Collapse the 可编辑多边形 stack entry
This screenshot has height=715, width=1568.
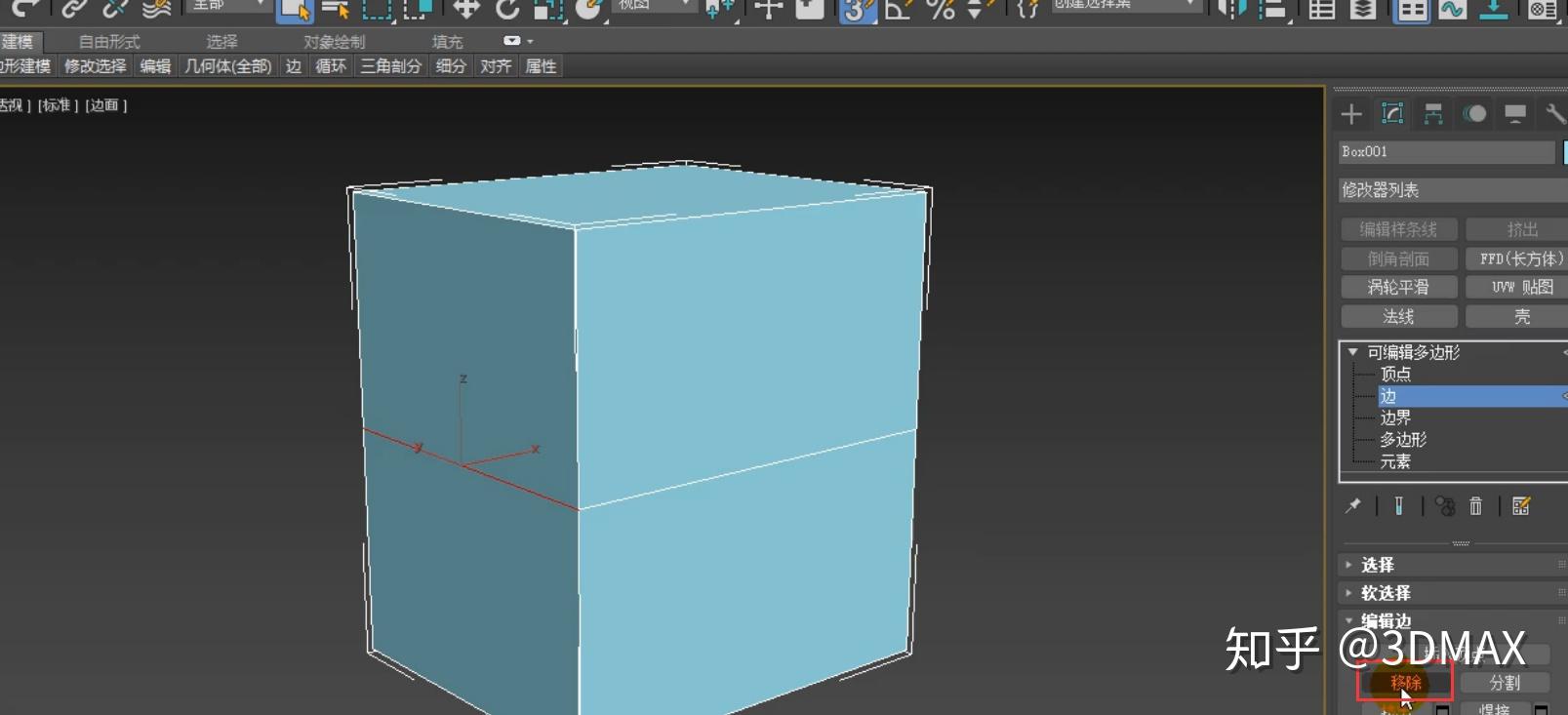pos(1352,352)
